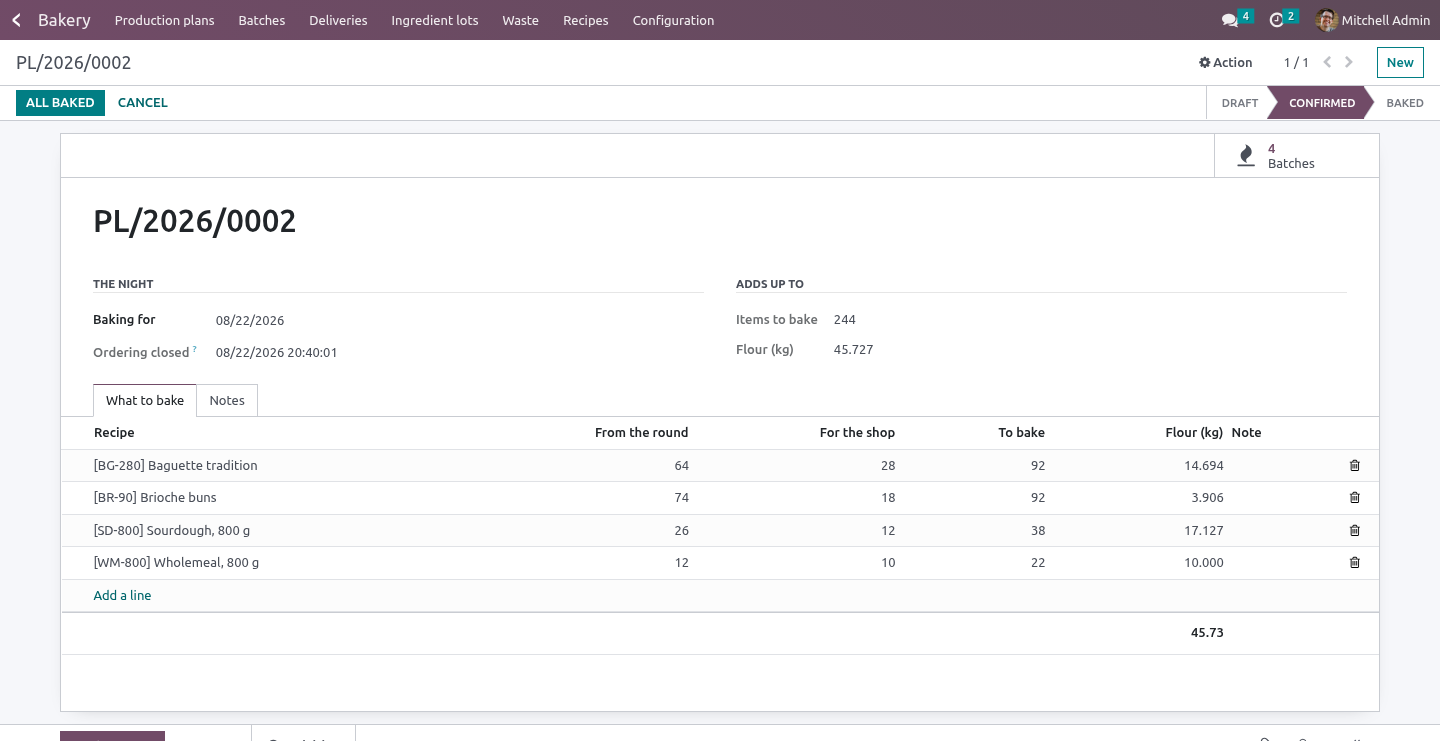Image resolution: width=1440 pixels, height=741 pixels.
Task: Open the conversations chat icon
Action: [x=1230, y=20]
